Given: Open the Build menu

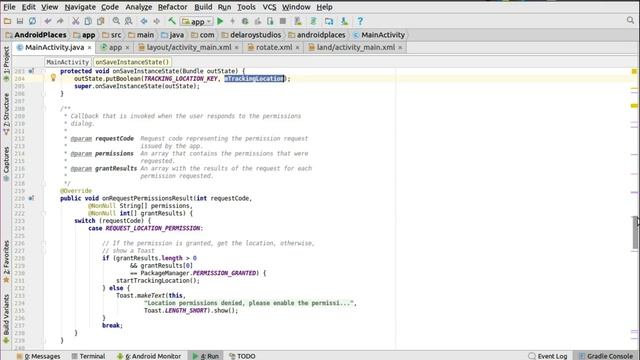Looking at the screenshot, I should coord(203,7).
